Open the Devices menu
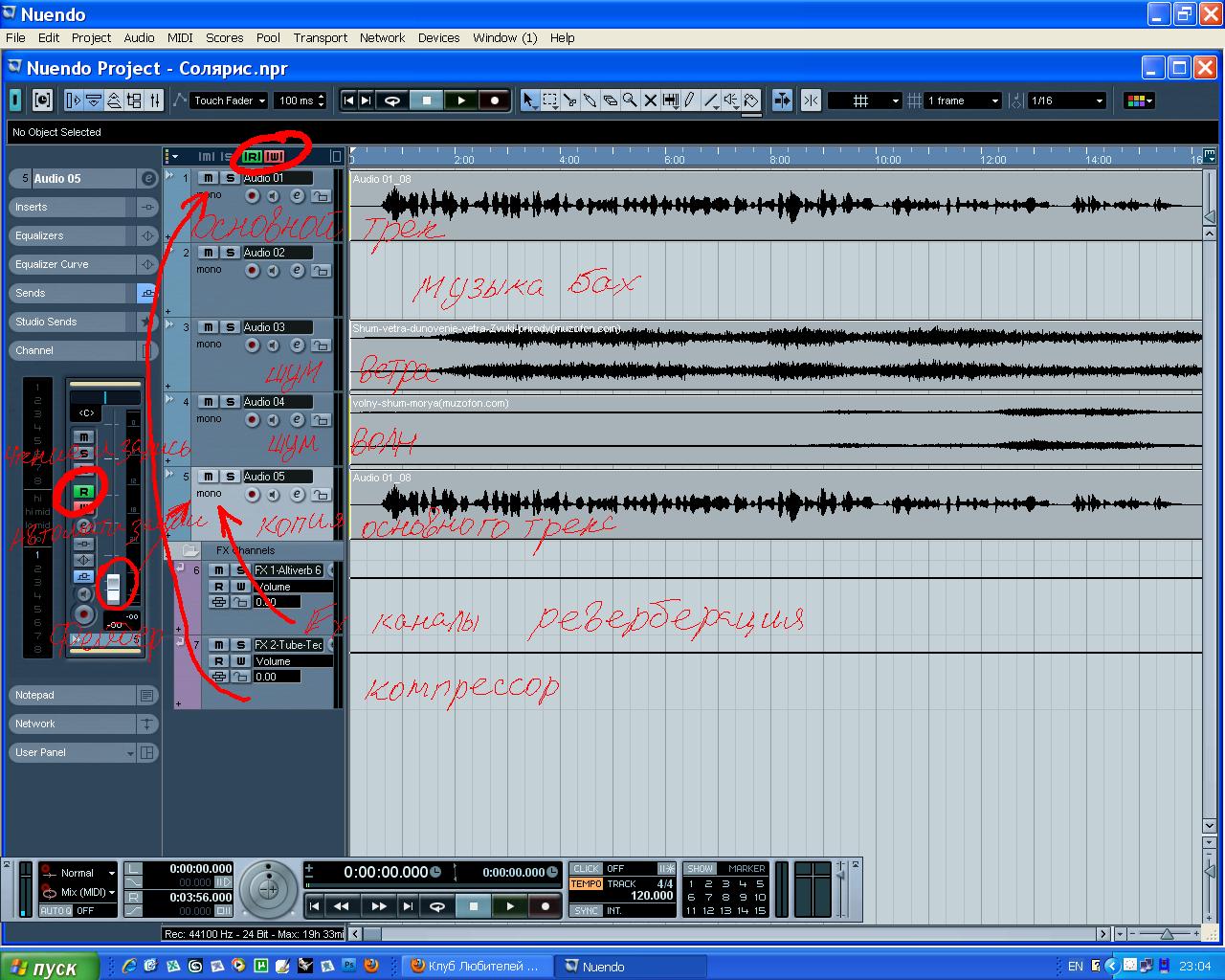 [438, 38]
